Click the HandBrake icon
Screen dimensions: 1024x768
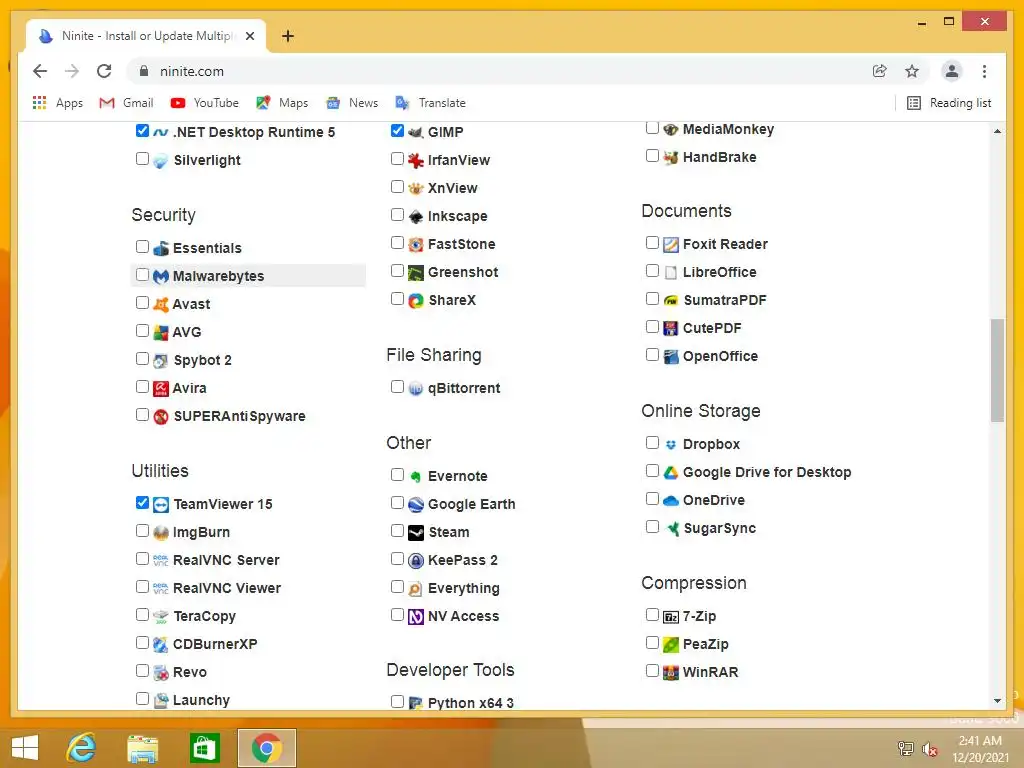671,157
